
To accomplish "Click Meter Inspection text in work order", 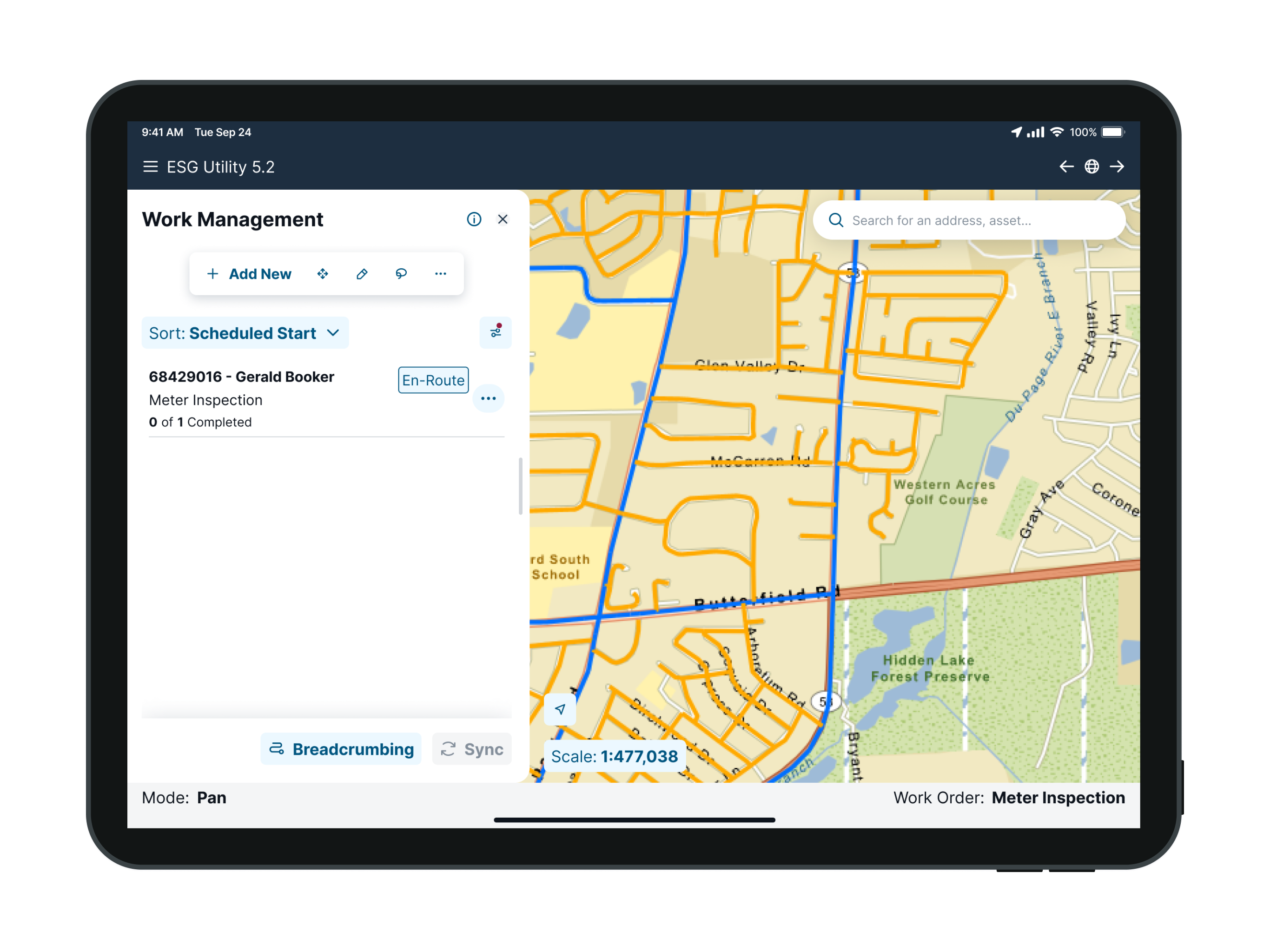I will 205,400.
